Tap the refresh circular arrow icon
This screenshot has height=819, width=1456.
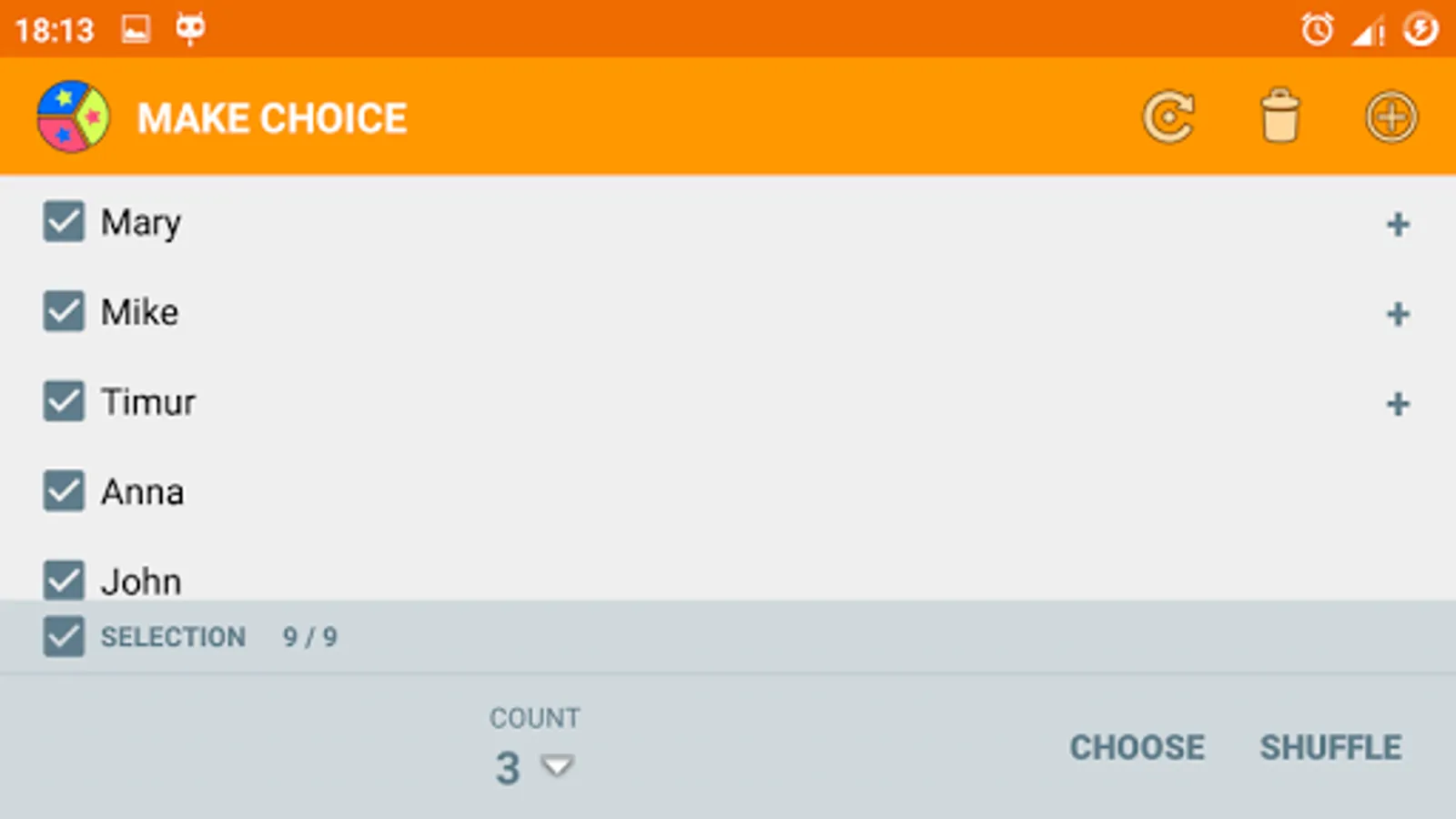click(x=1168, y=117)
